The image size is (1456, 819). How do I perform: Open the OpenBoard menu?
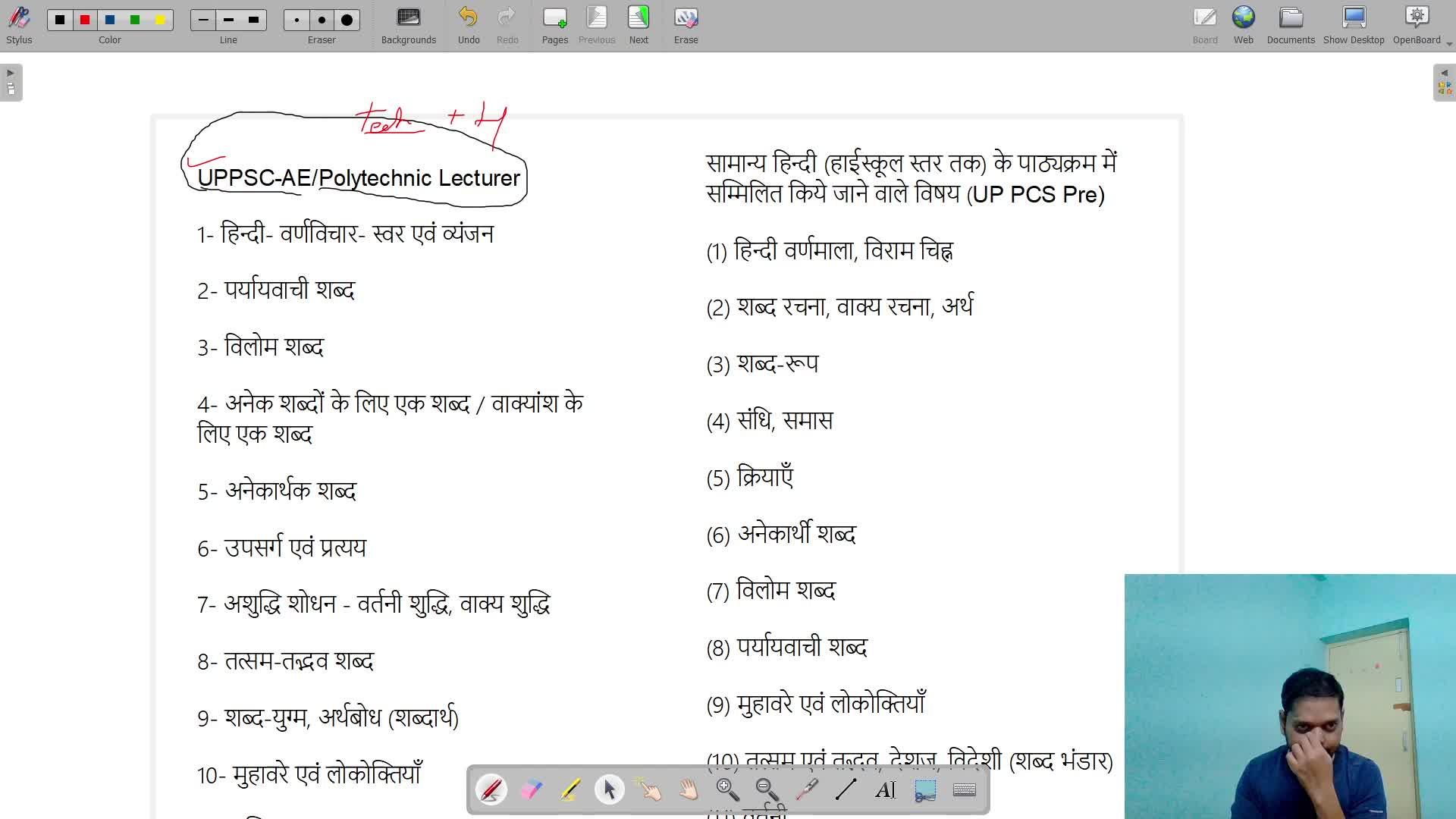(x=1417, y=25)
